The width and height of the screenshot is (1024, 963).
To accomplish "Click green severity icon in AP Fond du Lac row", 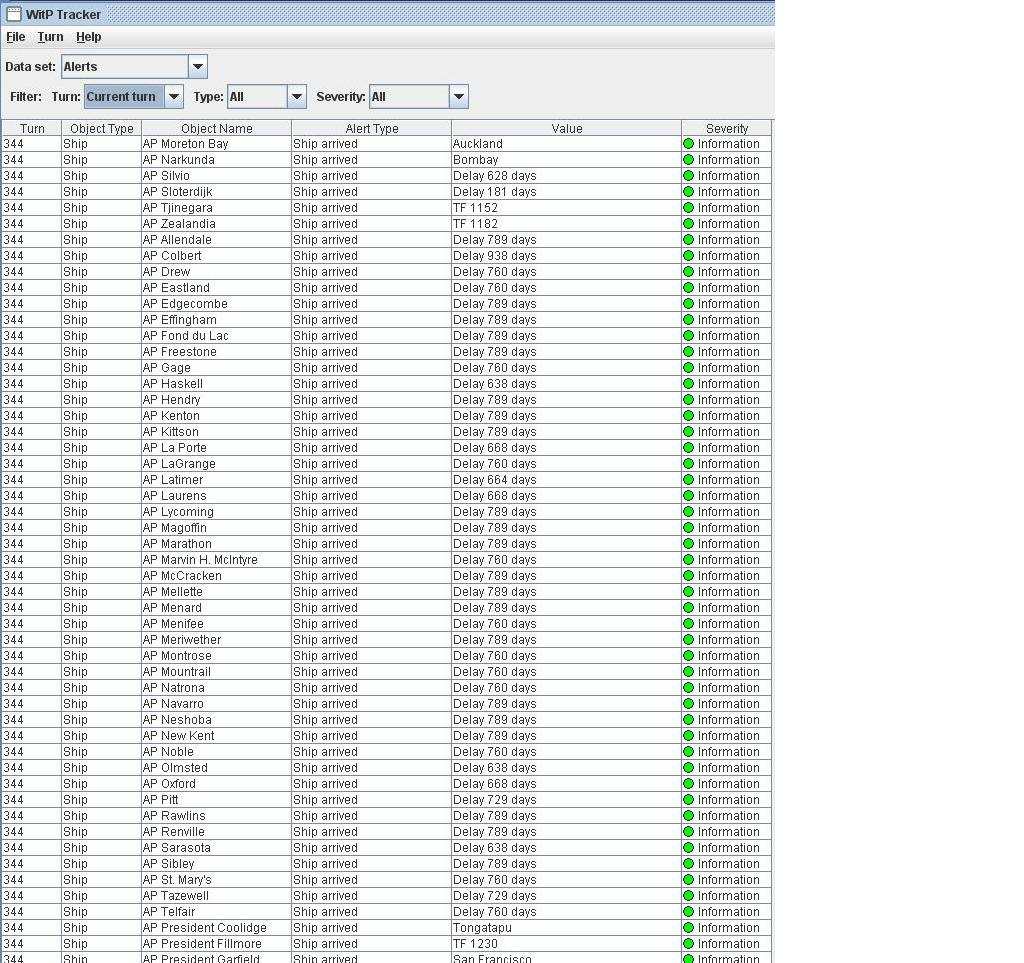I will pyautogui.click(x=688, y=336).
